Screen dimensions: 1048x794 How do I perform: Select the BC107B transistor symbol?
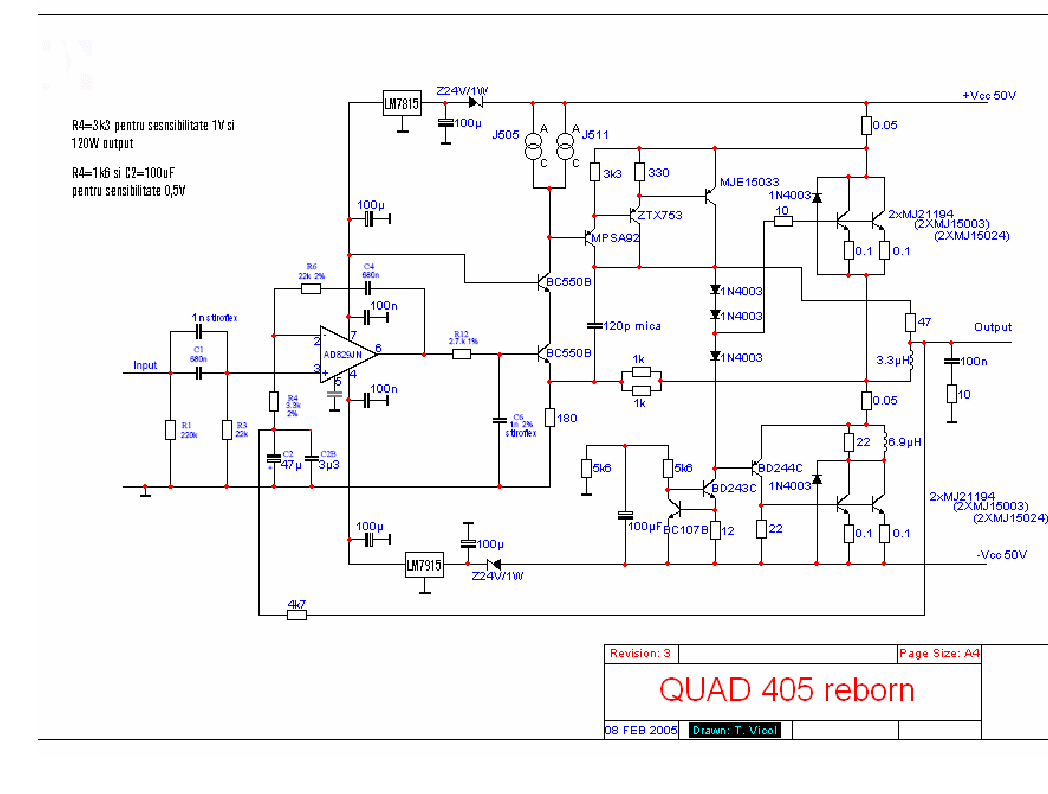[673, 510]
